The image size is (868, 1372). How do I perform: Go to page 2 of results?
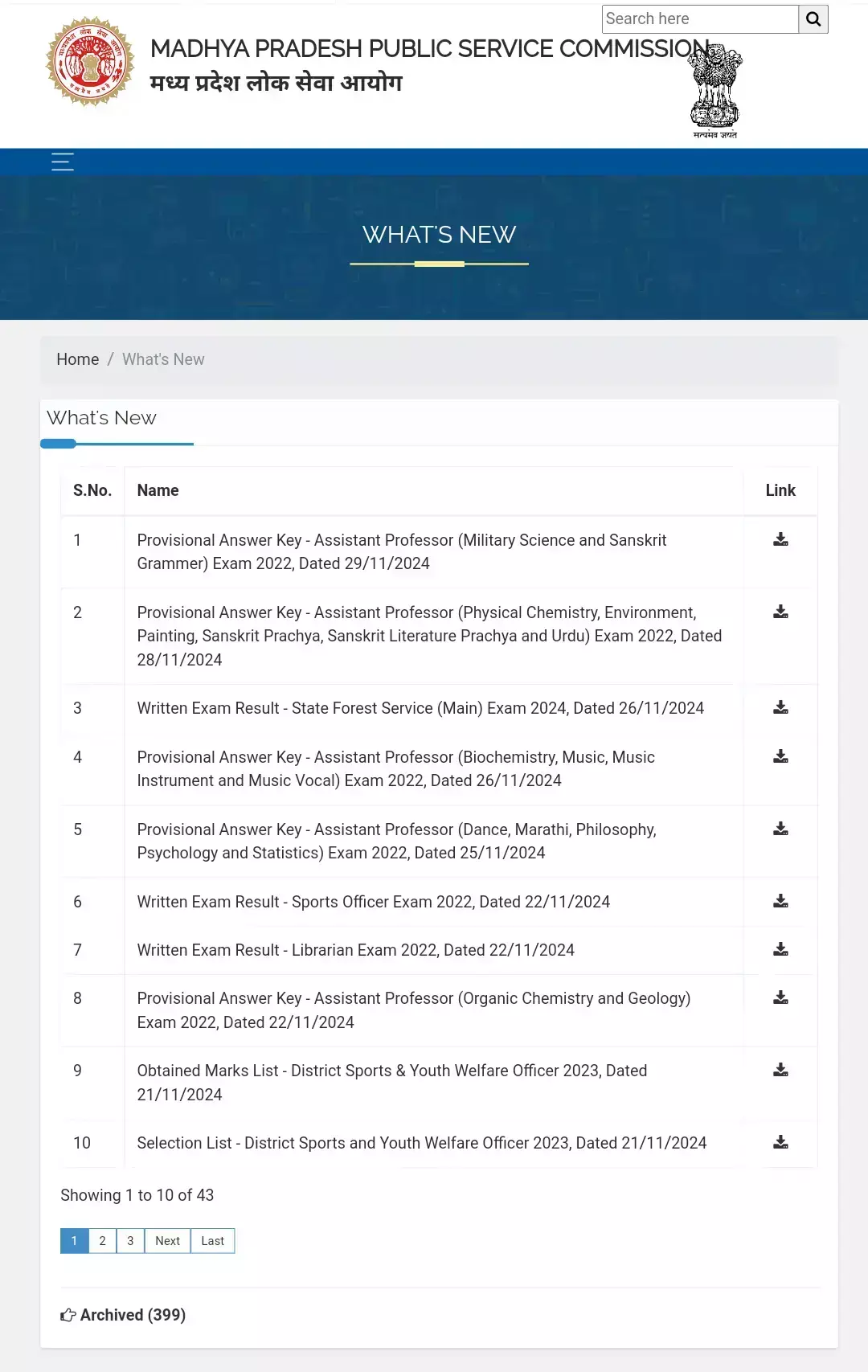click(x=102, y=1241)
